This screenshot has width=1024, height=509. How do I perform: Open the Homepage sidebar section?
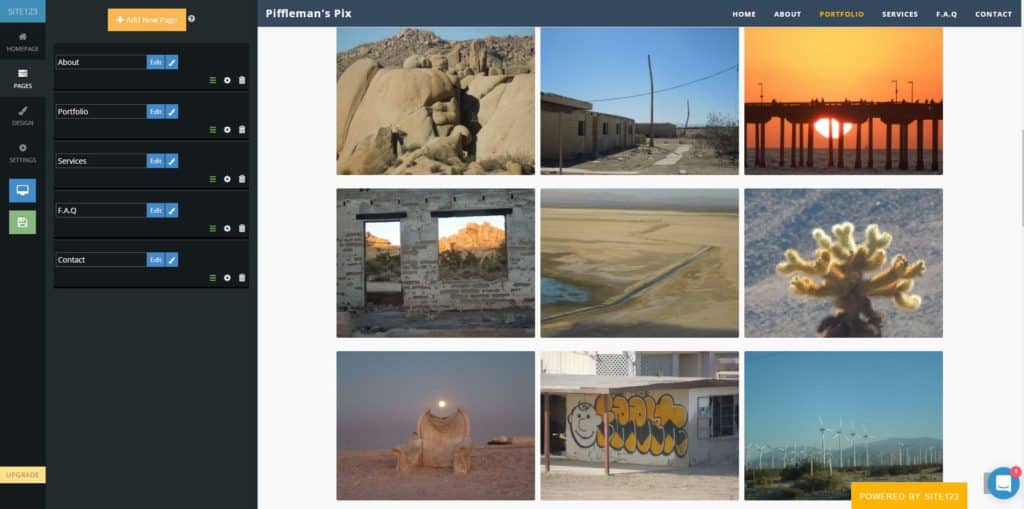click(23, 42)
